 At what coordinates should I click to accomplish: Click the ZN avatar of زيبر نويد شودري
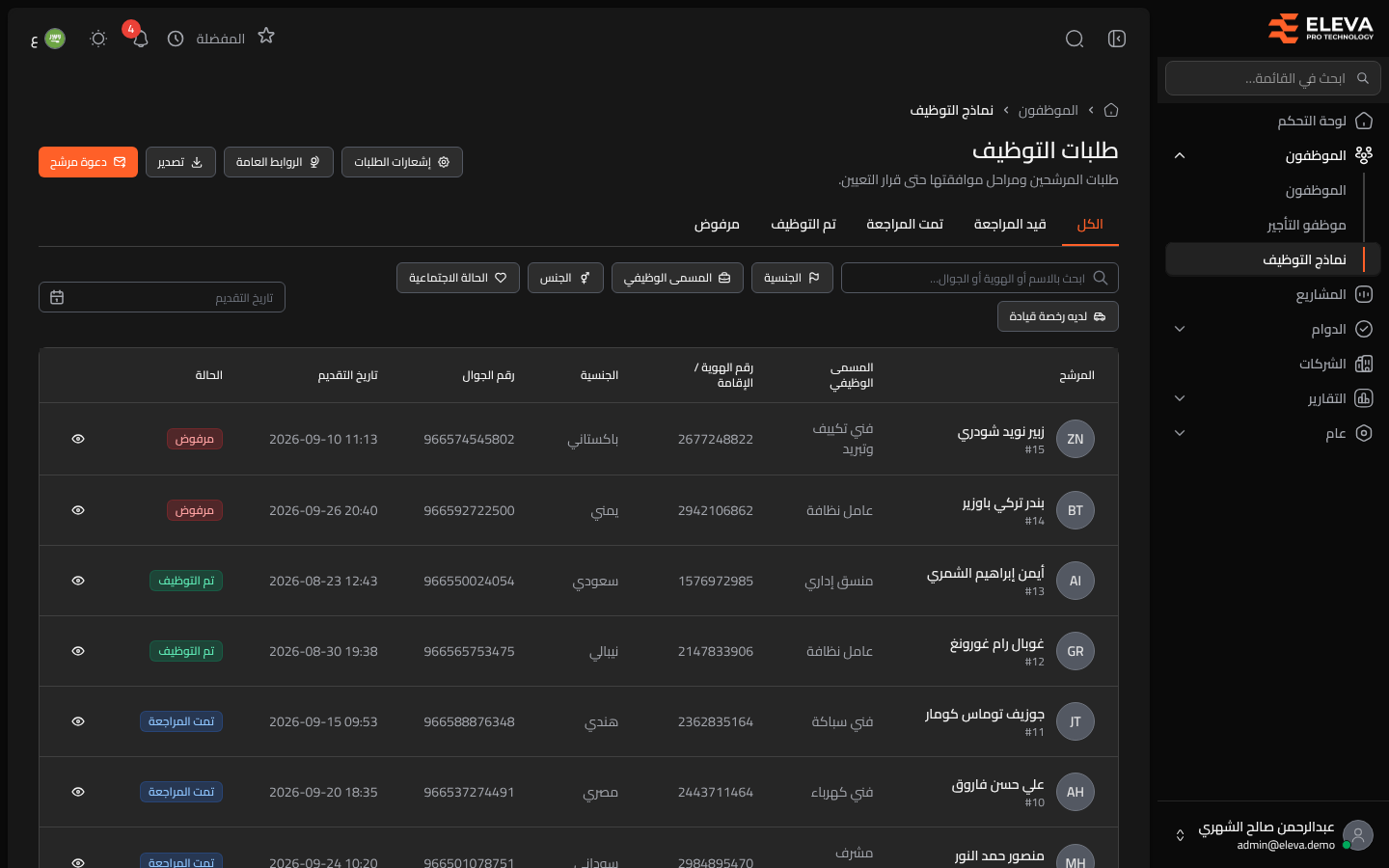coord(1076,439)
